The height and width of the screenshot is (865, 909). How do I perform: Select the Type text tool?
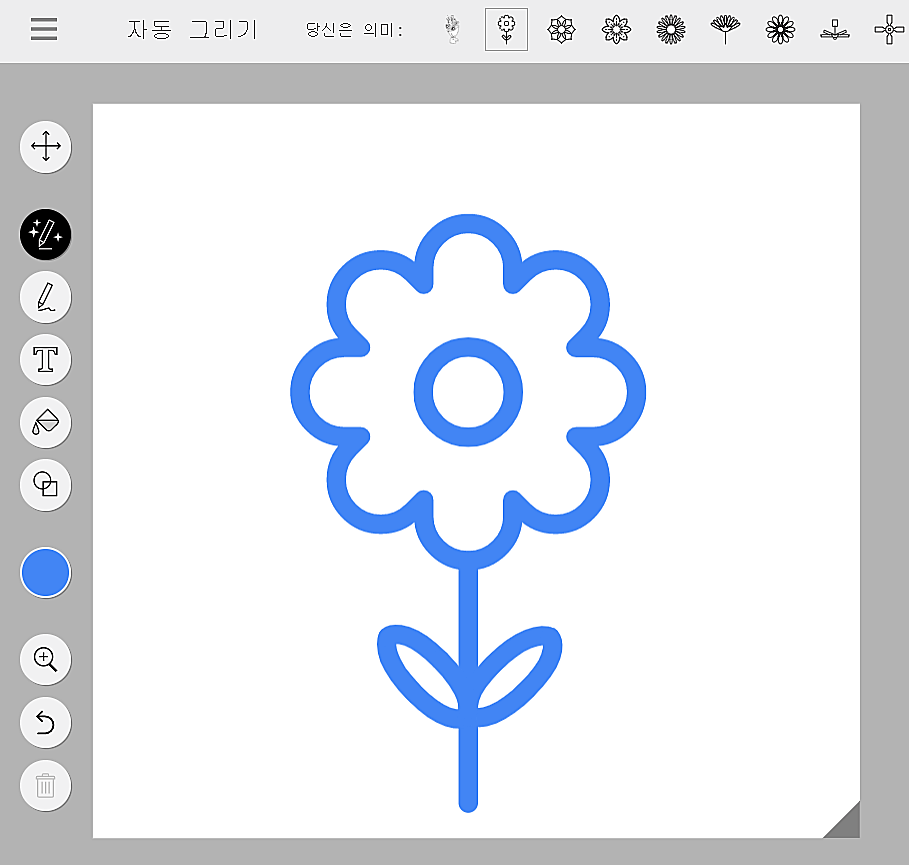click(45, 360)
